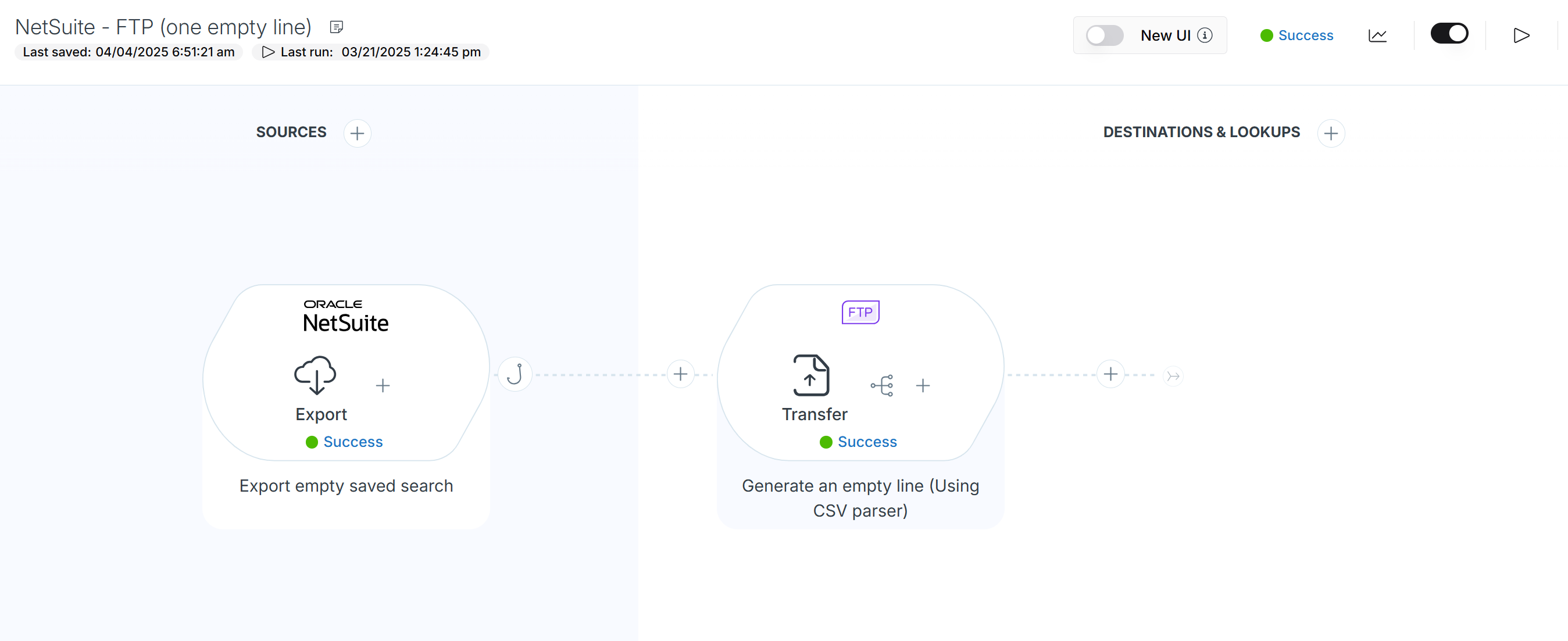Add a new source with plus
Viewport: 1568px width, 641px height.
(358, 133)
